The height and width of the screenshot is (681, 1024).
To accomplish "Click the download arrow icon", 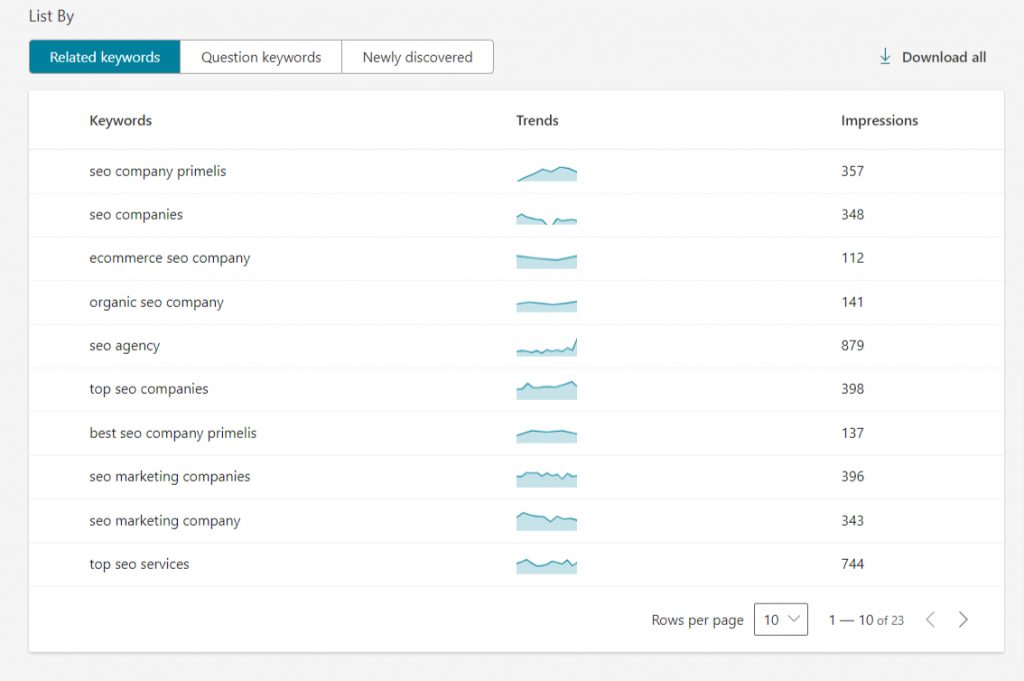I will click(x=885, y=57).
